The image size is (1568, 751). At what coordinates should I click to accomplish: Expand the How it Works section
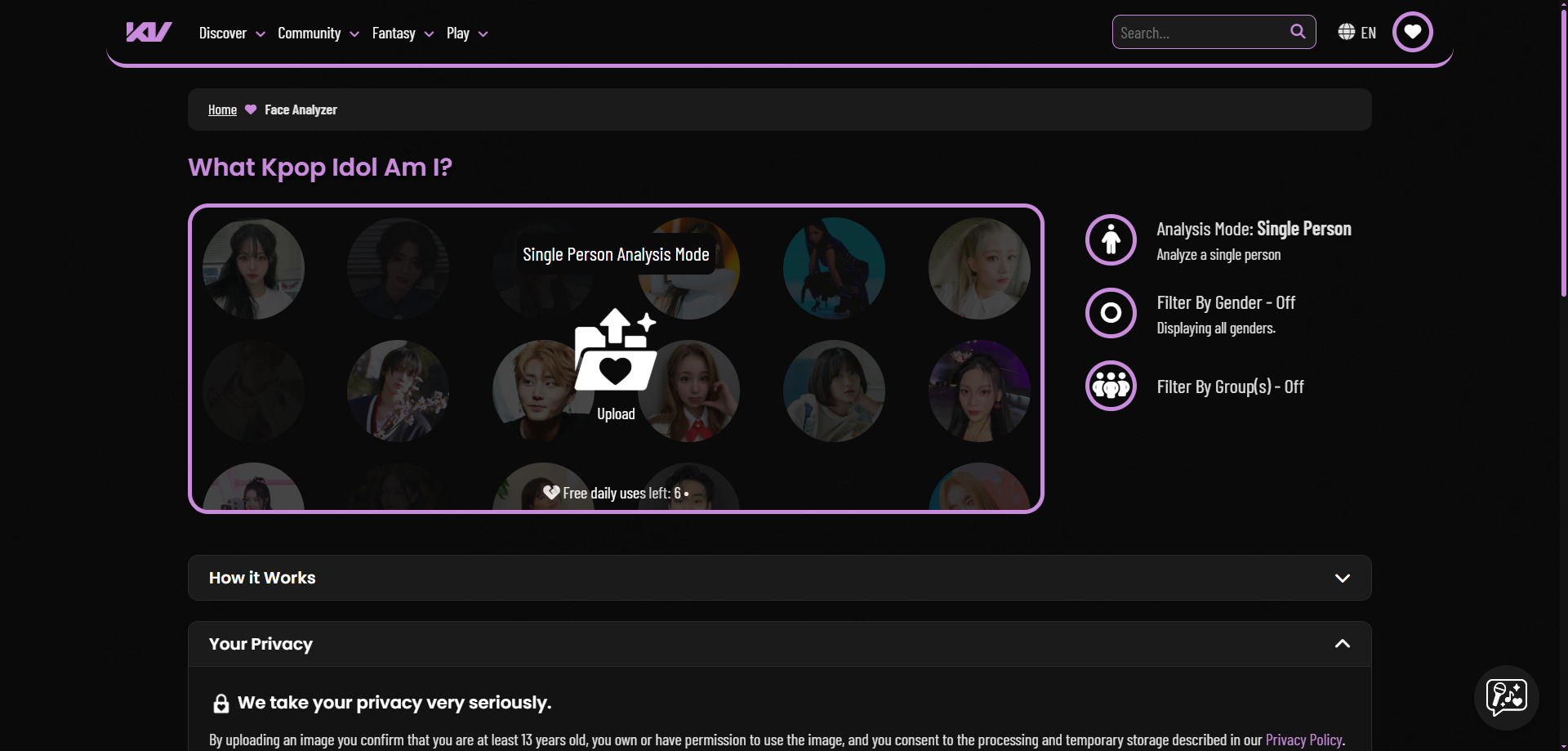click(x=779, y=578)
